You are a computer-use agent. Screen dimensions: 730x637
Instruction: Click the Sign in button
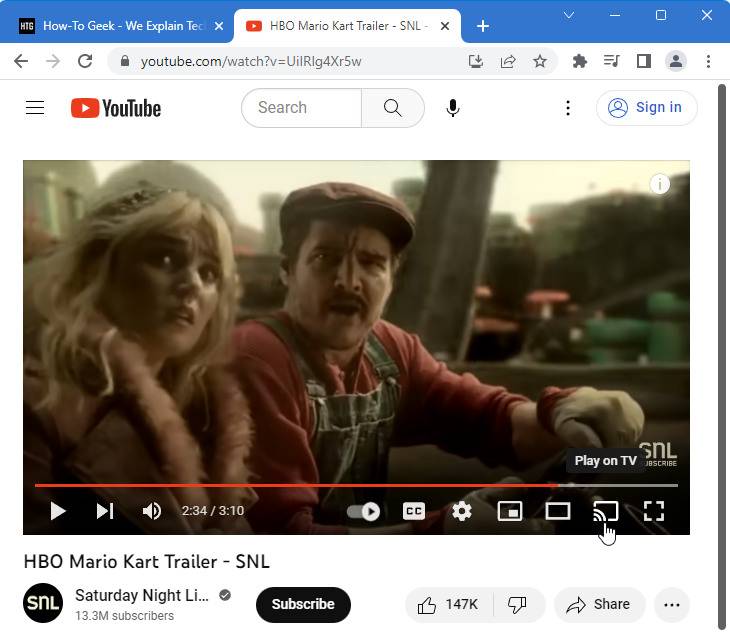click(x=647, y=108)
